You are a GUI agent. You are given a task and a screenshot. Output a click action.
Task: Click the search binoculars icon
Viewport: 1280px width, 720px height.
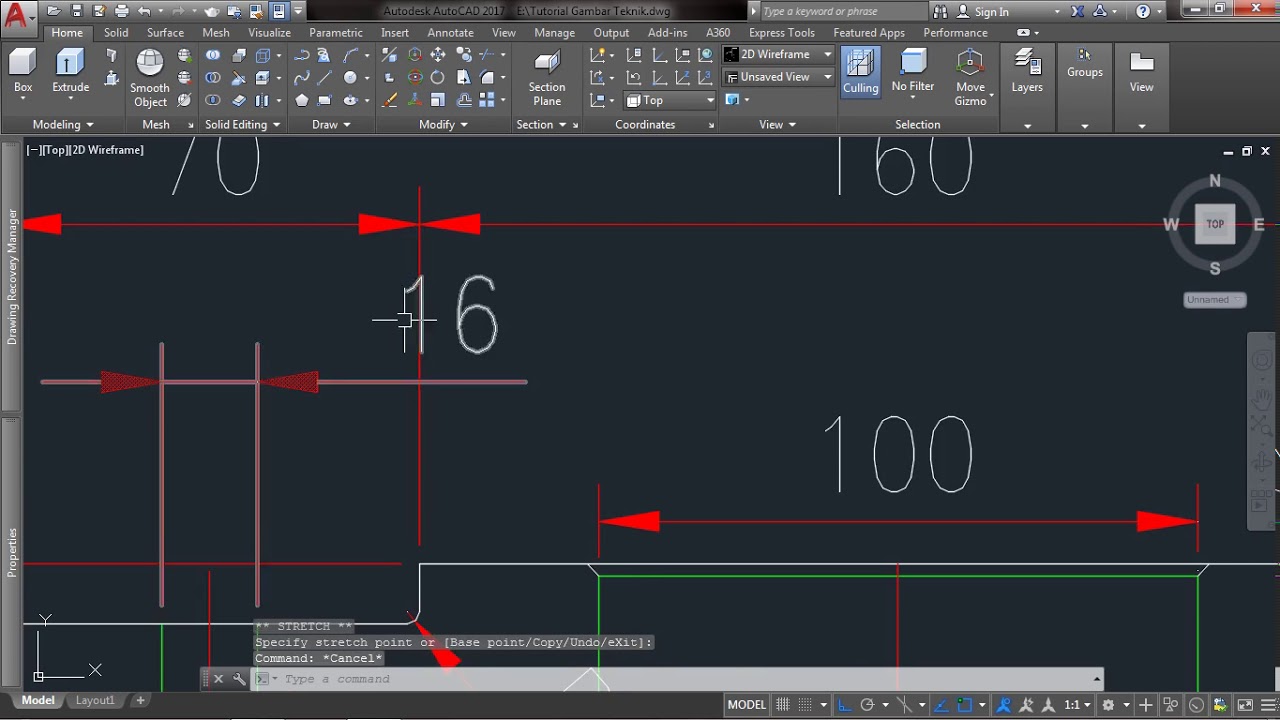(940, 11)
